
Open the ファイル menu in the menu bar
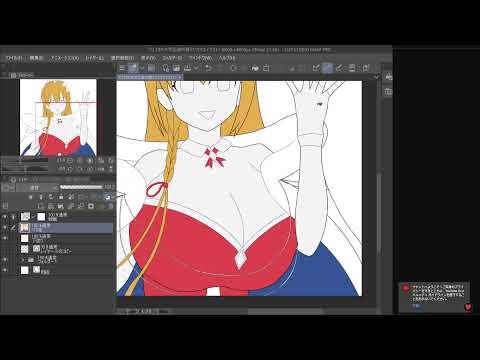14,58
